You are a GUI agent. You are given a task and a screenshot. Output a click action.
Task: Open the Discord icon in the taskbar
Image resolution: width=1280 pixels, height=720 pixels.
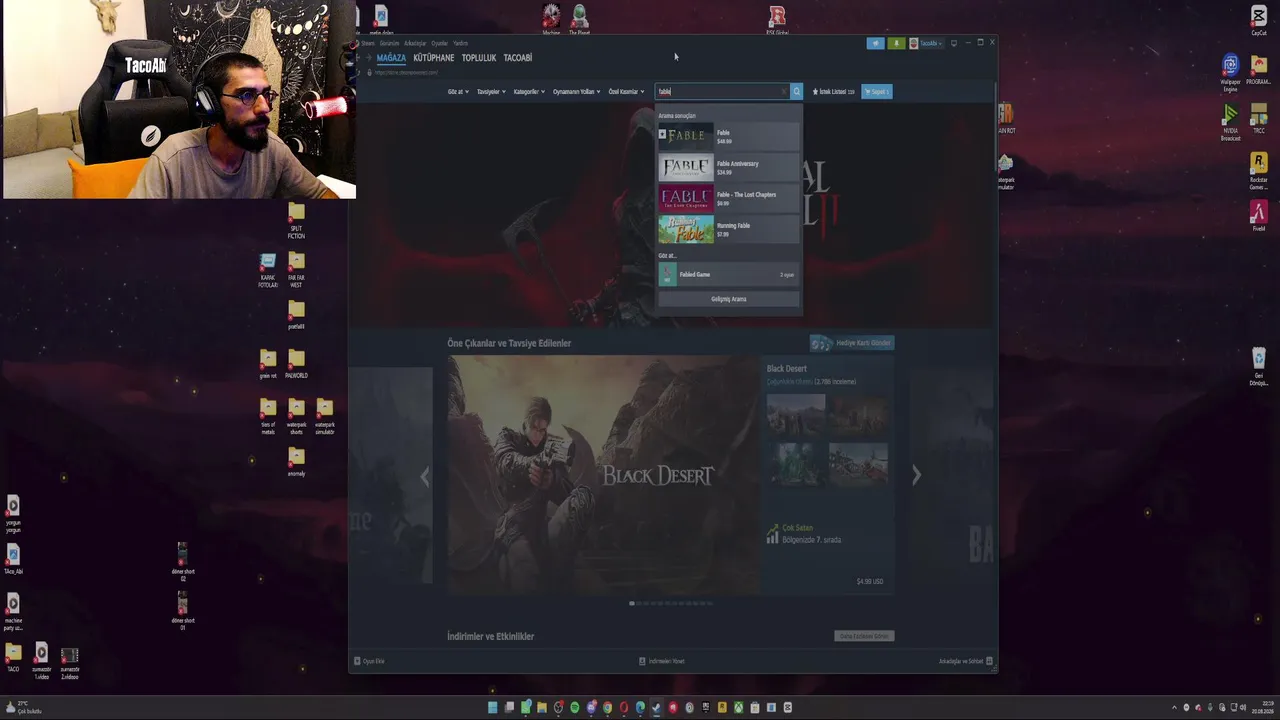click(591, 708)
